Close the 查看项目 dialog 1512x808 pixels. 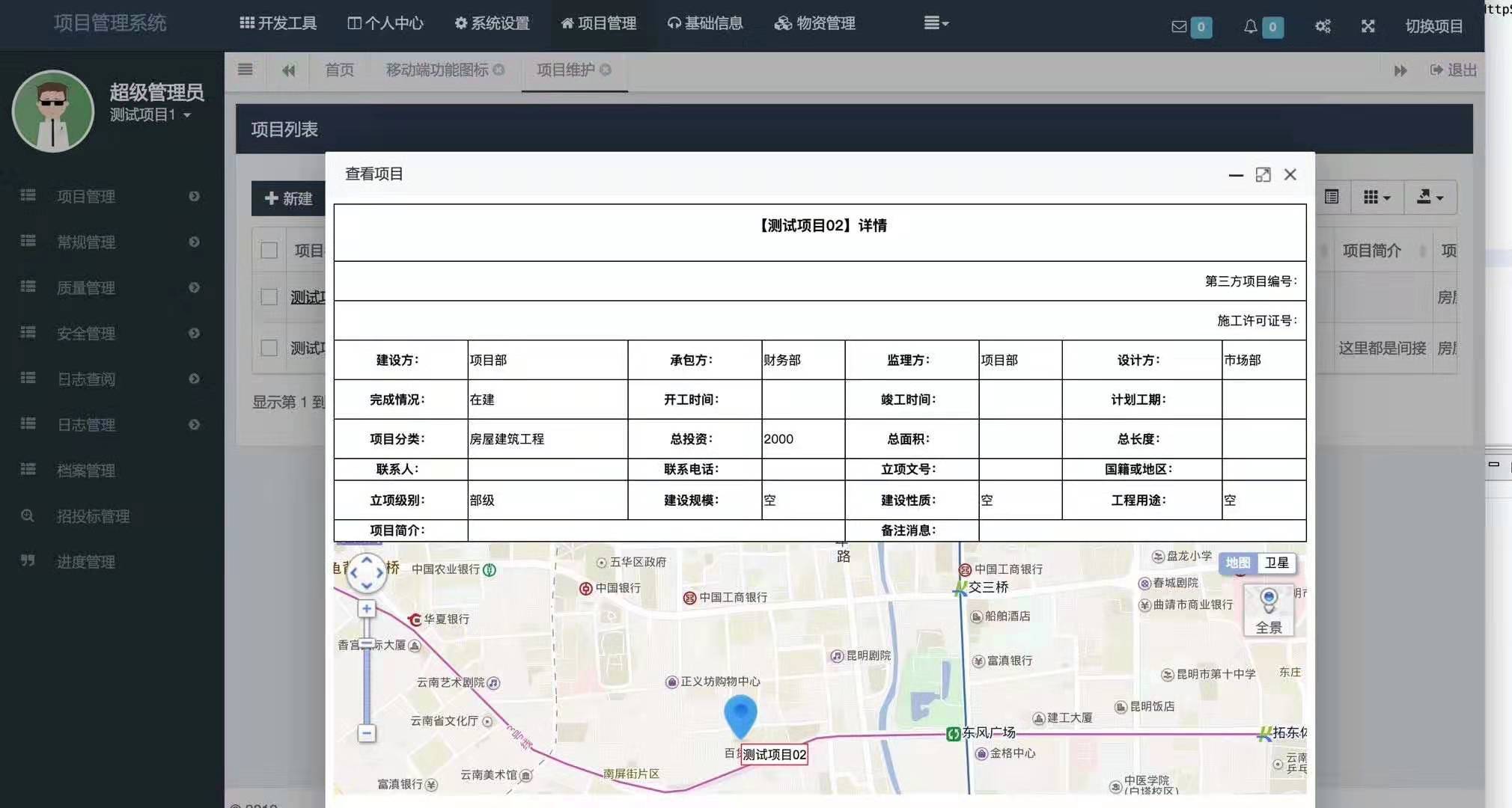click(x=1290, y=174)
